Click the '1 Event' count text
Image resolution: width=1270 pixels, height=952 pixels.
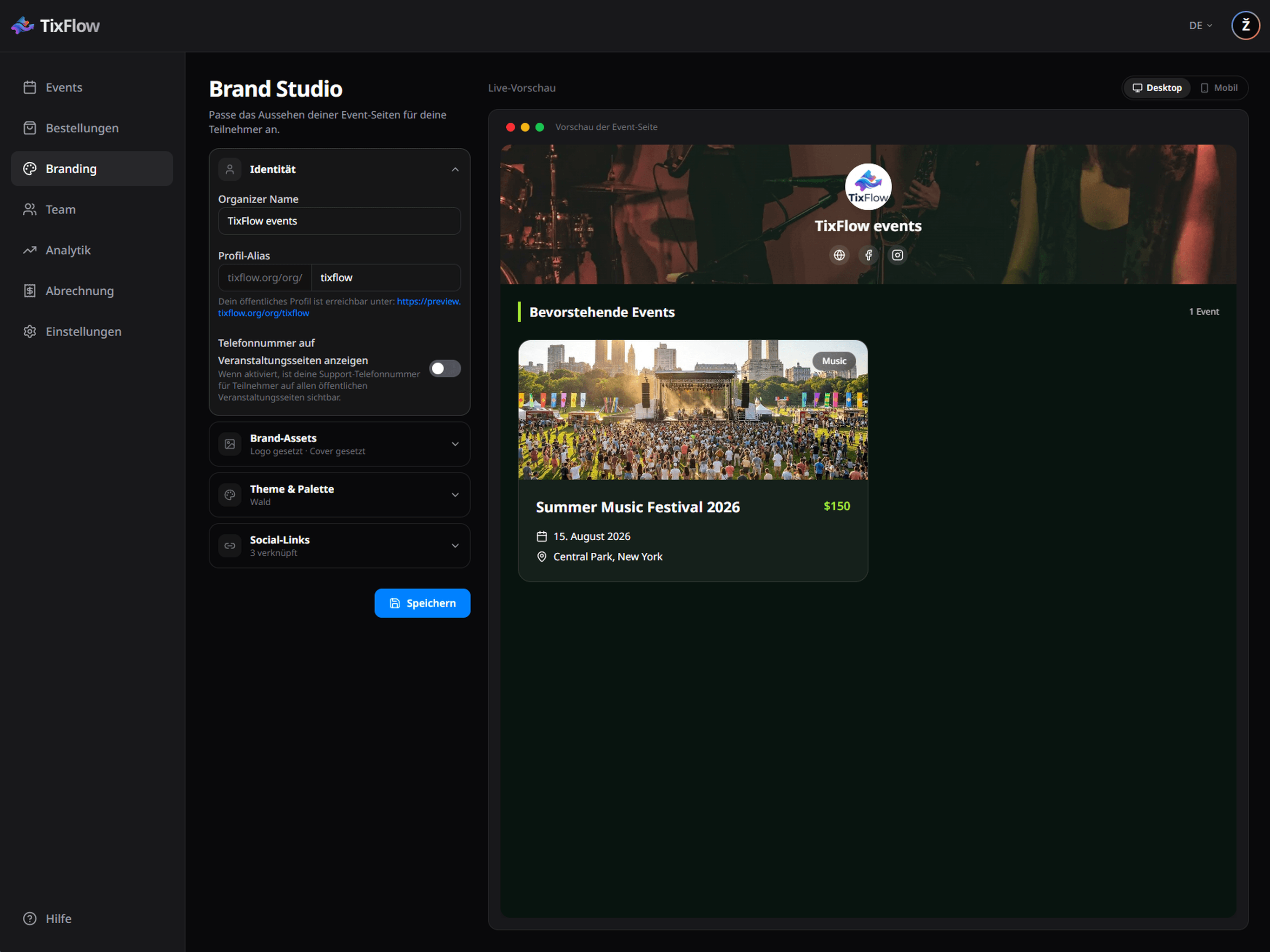click(x=1204, y=312)
